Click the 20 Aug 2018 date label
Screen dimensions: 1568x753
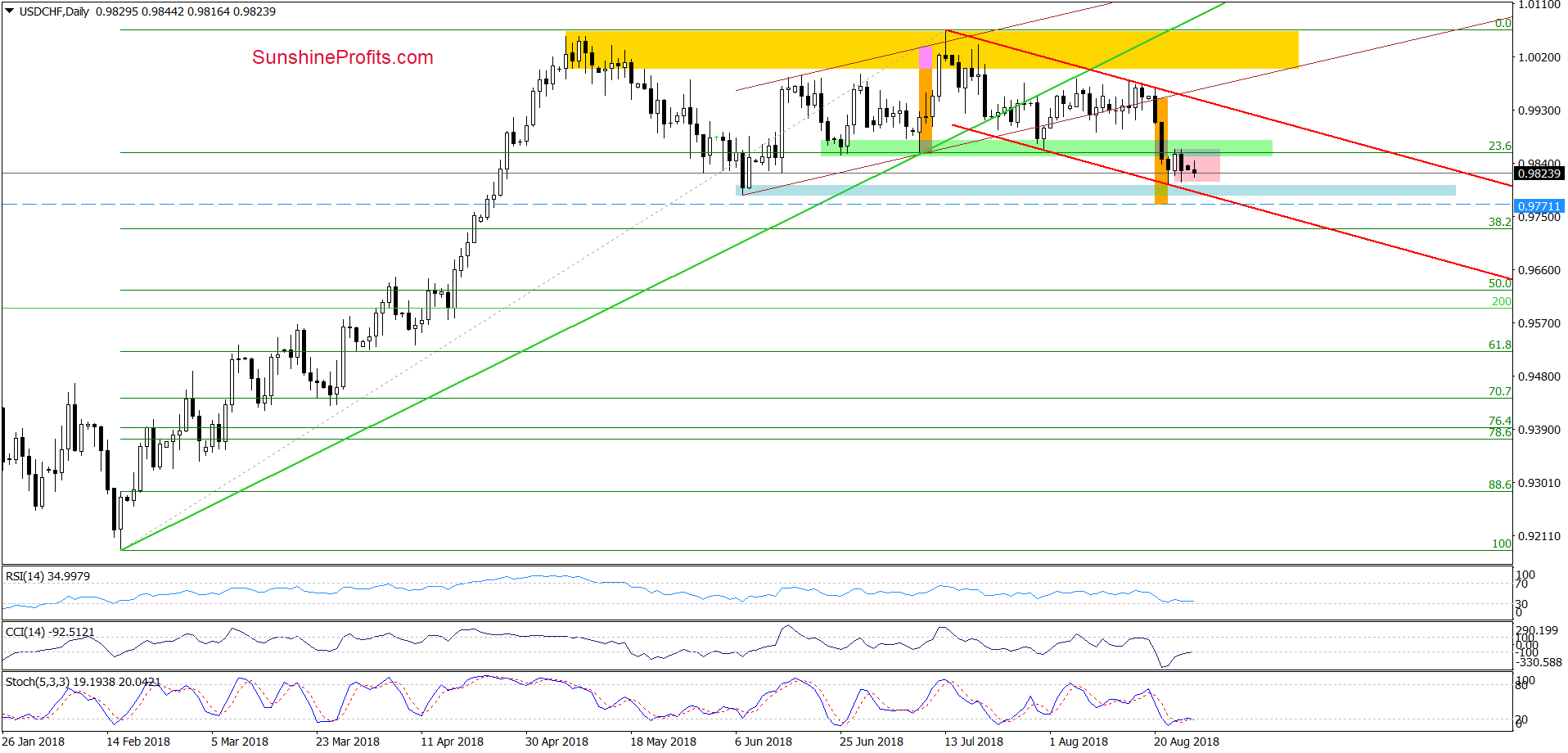1186,742
